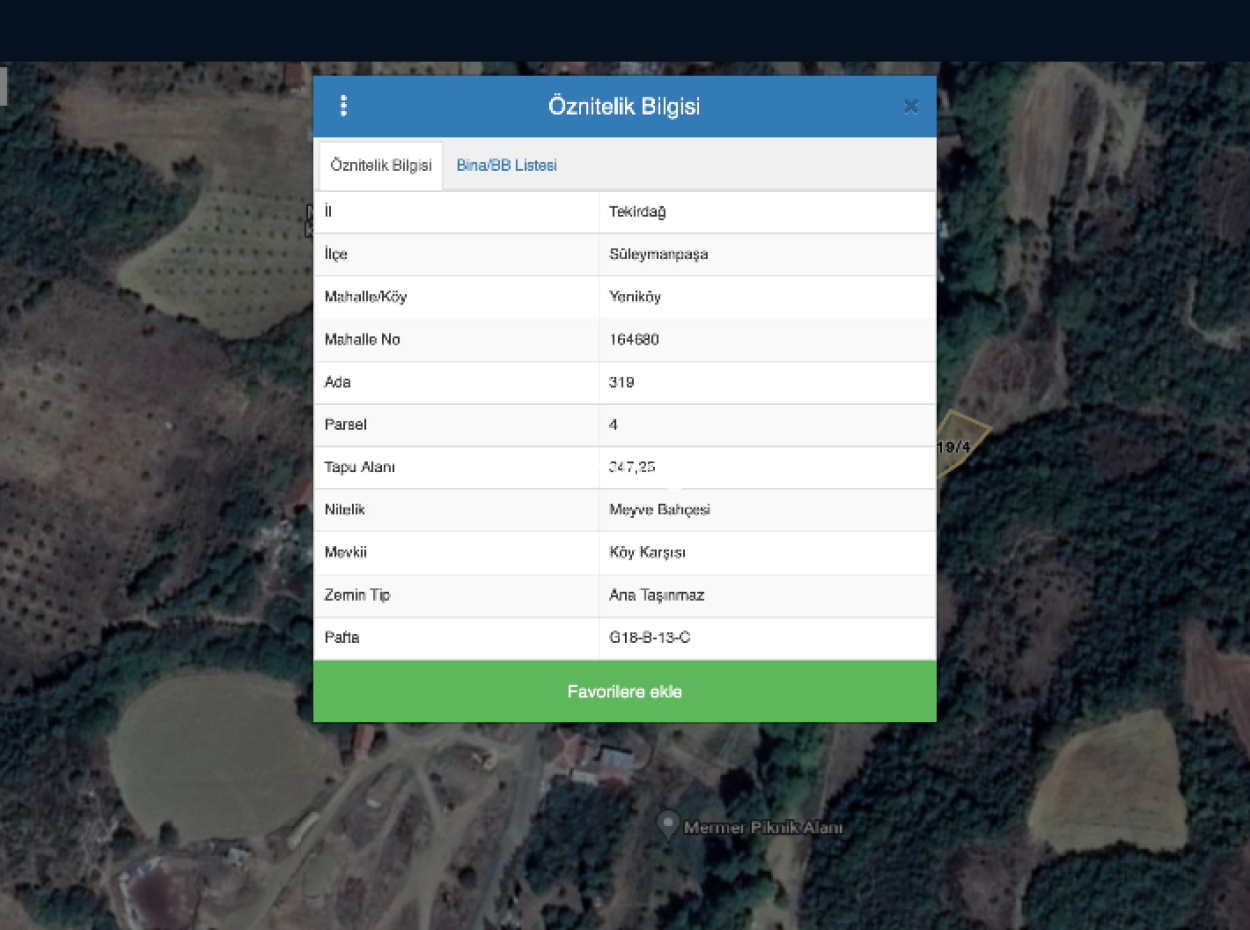1250x930 pixels.
Task: Select the Süleymanpaşa value in İlçe row
Action: (x=658, y=254)
